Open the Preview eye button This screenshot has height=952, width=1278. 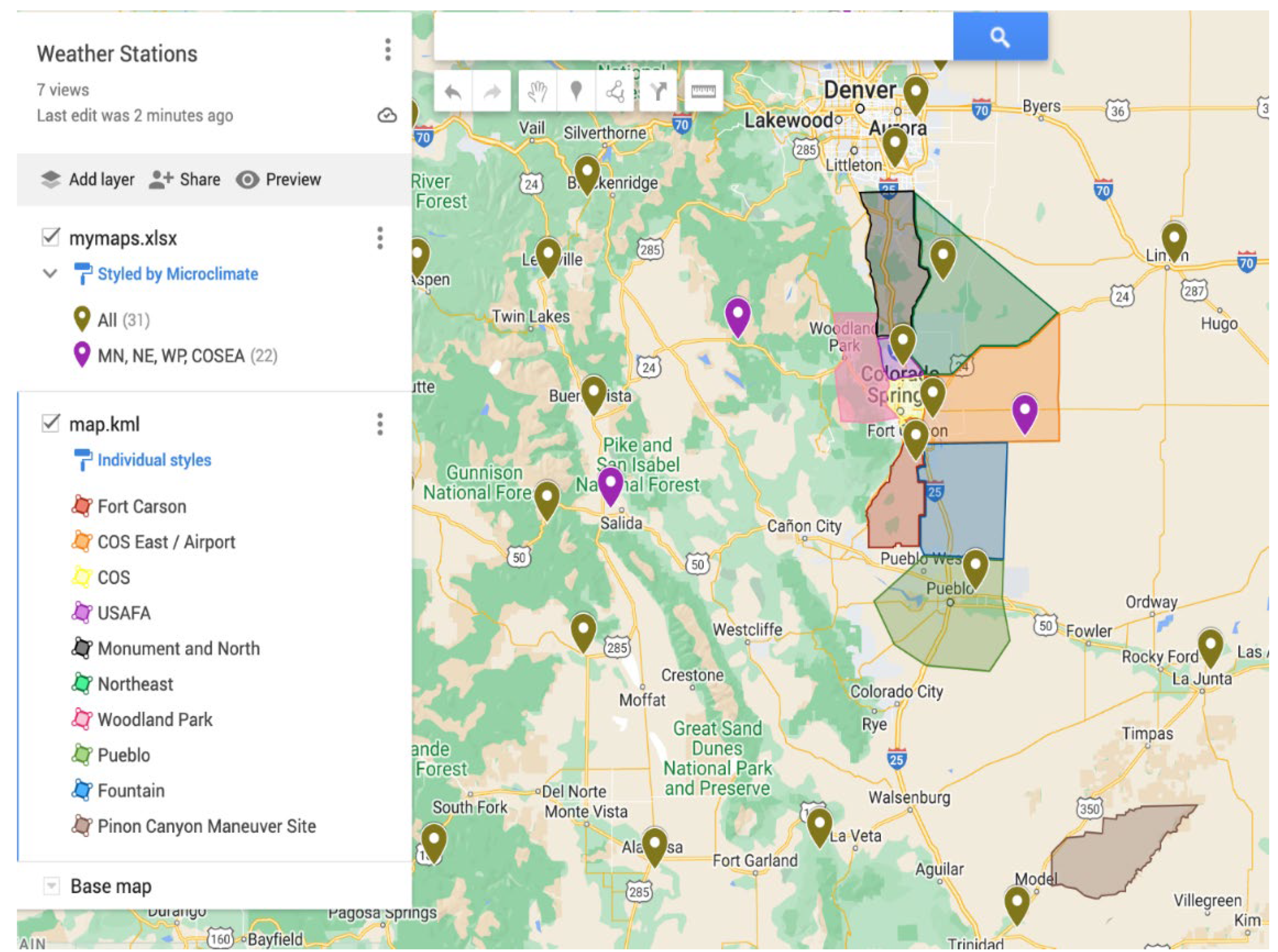[x=278, y=179]
